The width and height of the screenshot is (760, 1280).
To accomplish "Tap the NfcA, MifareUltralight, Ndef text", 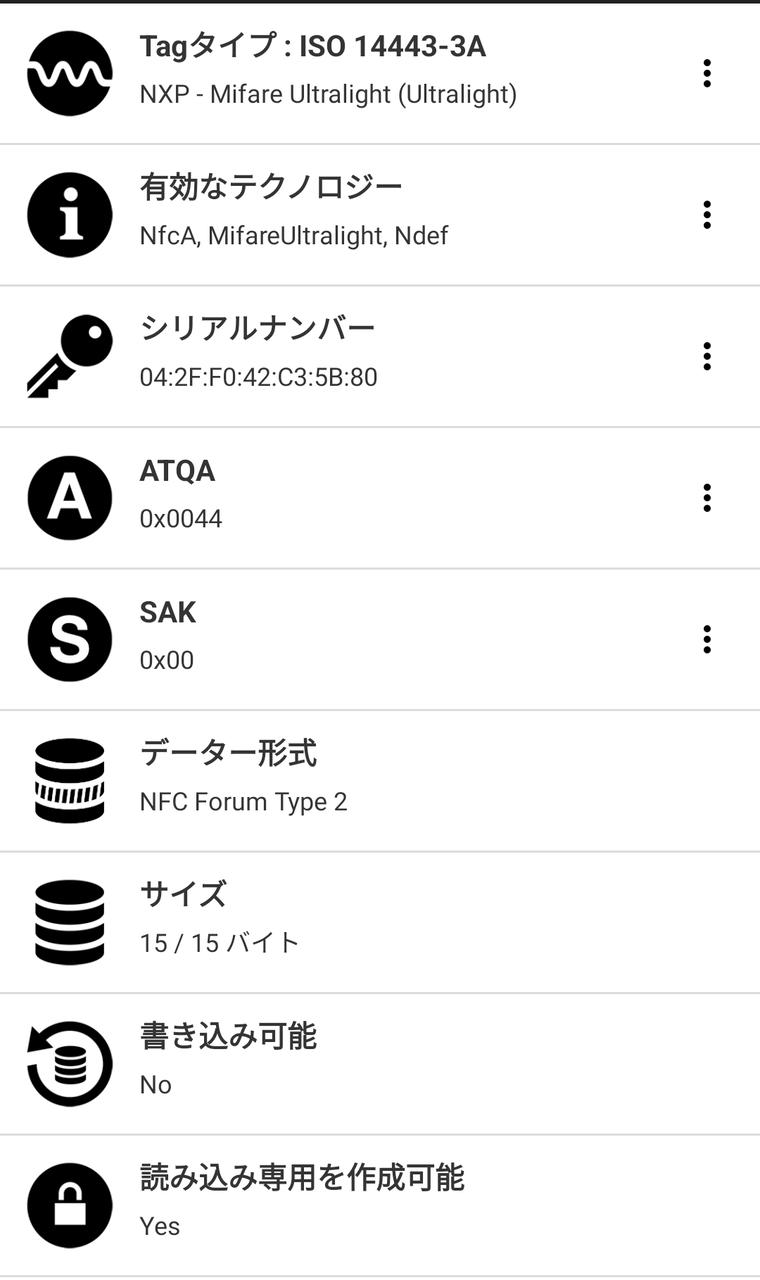I will [x=294, y=236].
